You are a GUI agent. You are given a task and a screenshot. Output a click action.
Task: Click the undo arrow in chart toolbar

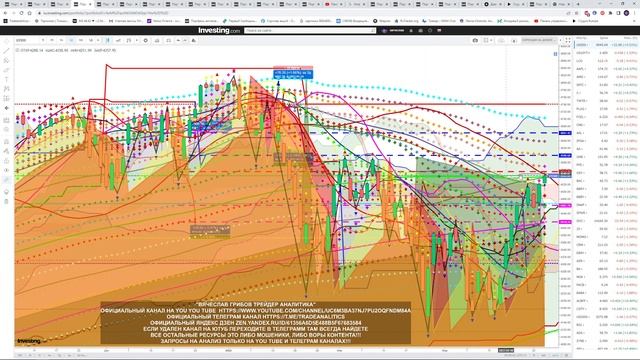tap(178, 40)
